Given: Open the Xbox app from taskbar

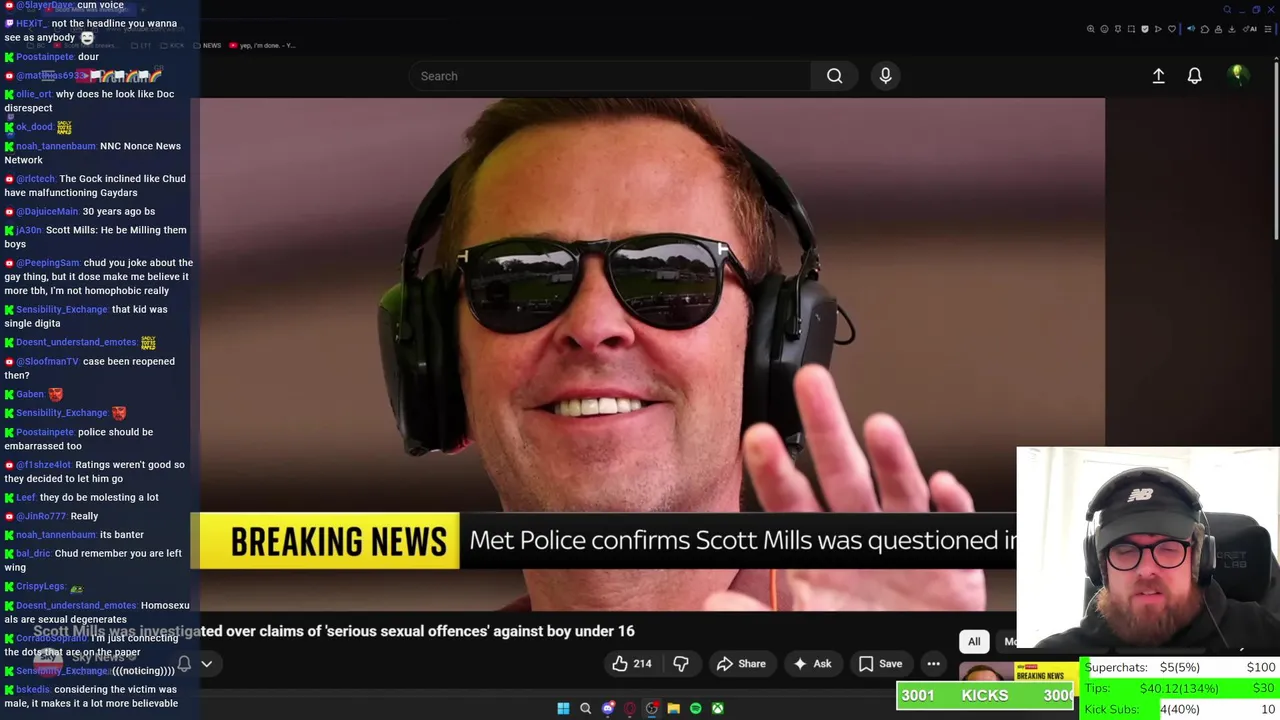Looking at the screenshot, I should click(x=717, y=708).
